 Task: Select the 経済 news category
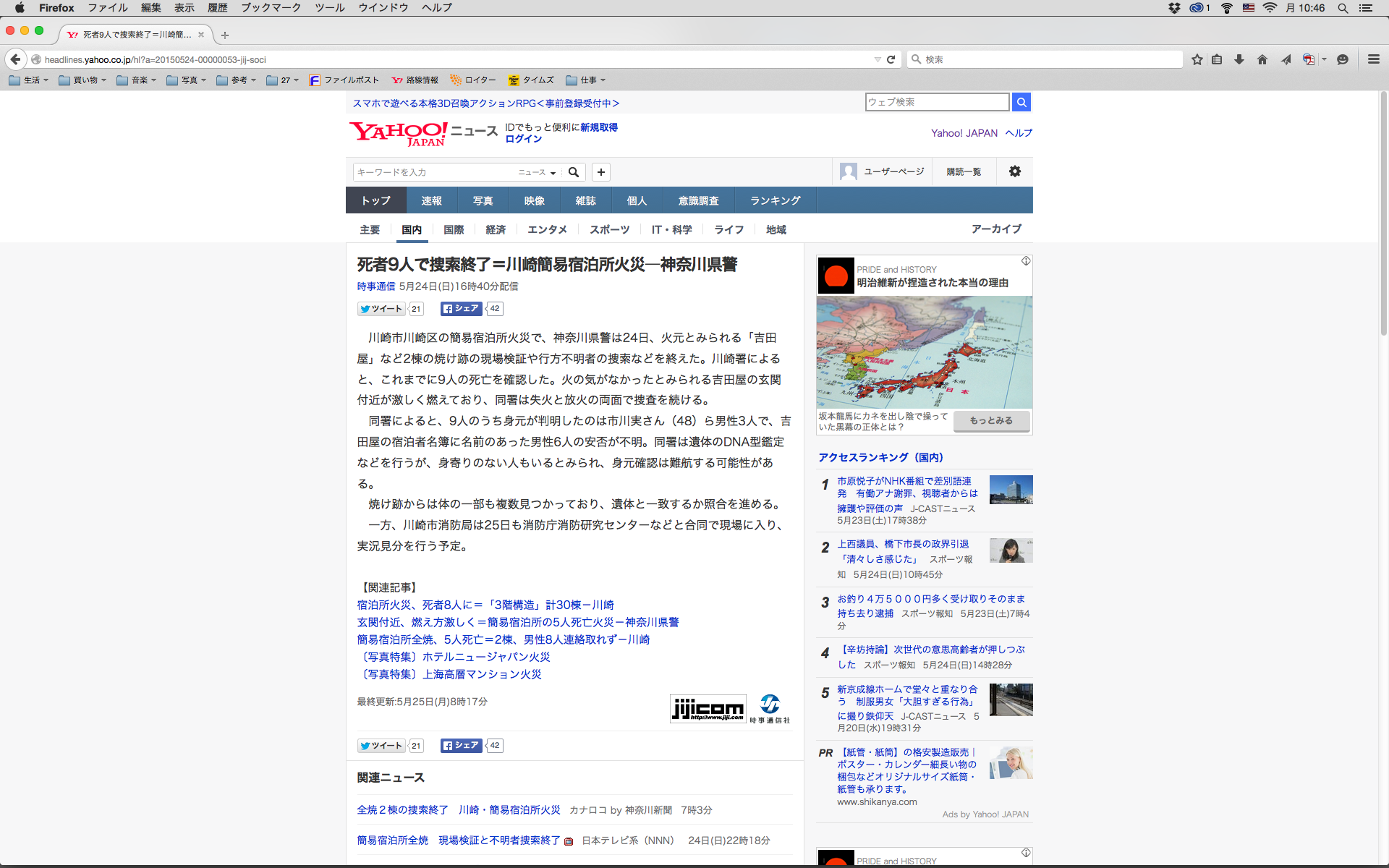(x=496, y=229)
